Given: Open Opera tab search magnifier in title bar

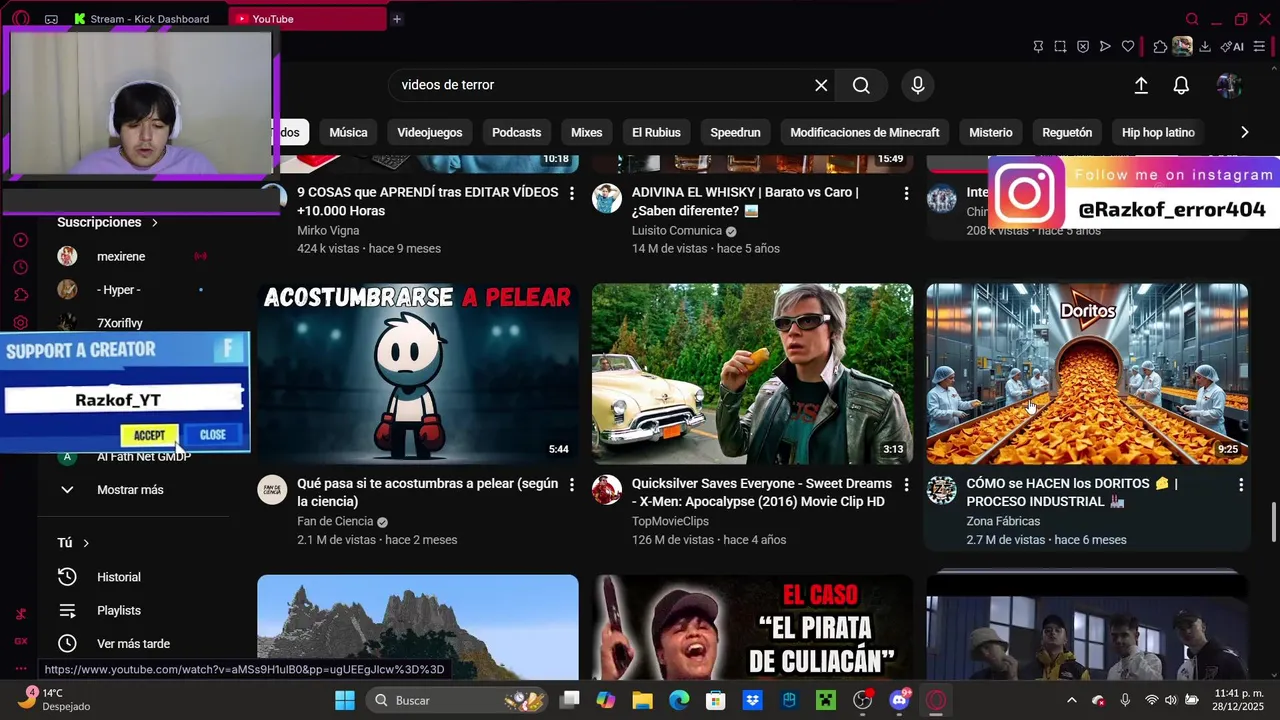Looking at the screenshot, I should pos(1192,19).
